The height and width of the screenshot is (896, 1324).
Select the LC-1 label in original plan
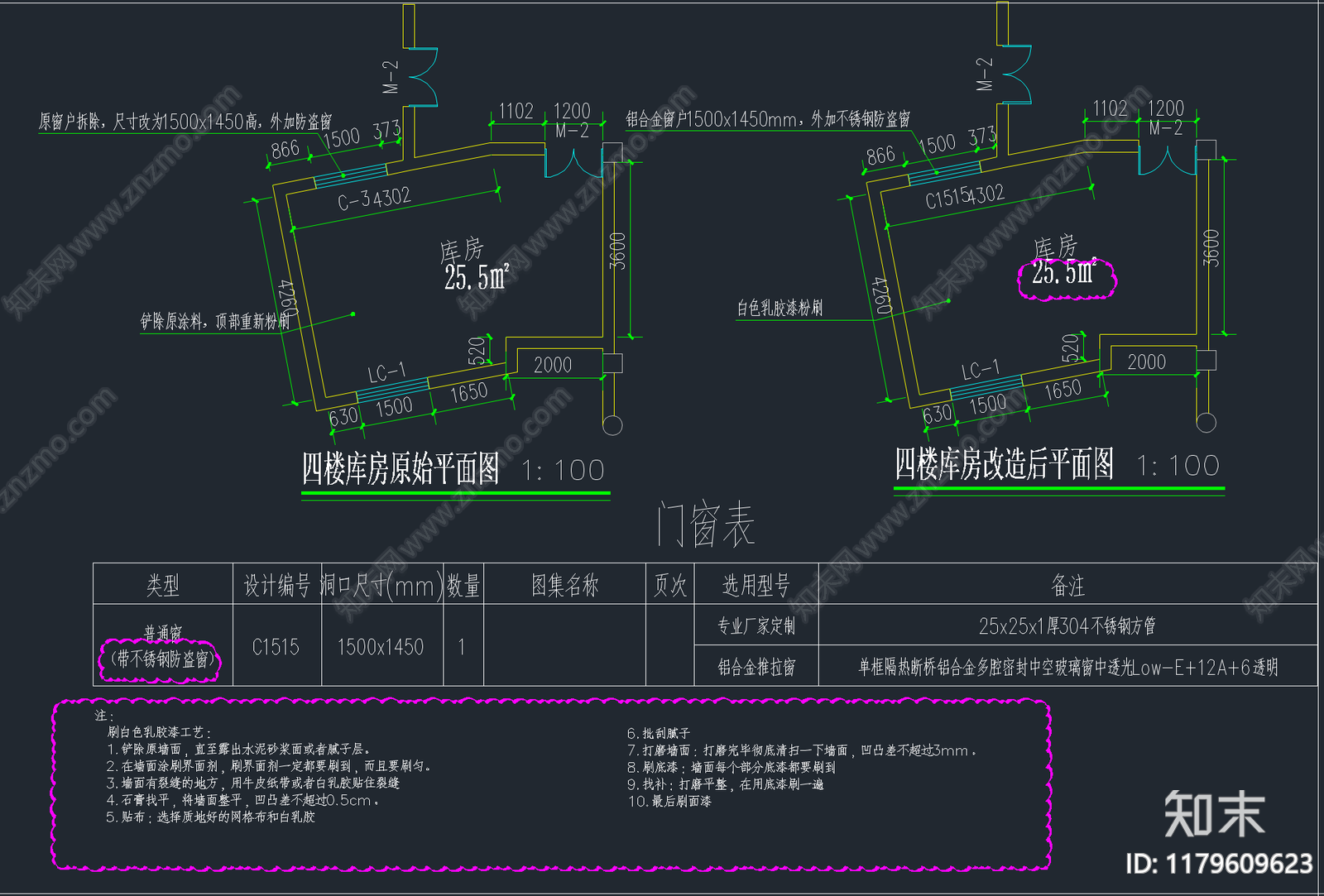pos(387,373)
